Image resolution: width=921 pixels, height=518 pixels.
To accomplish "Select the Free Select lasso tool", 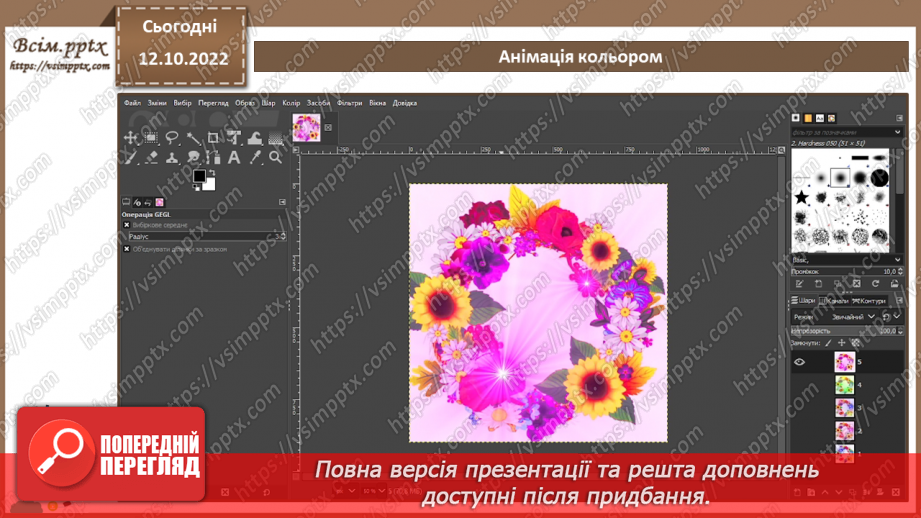I will tap(172, 138).
